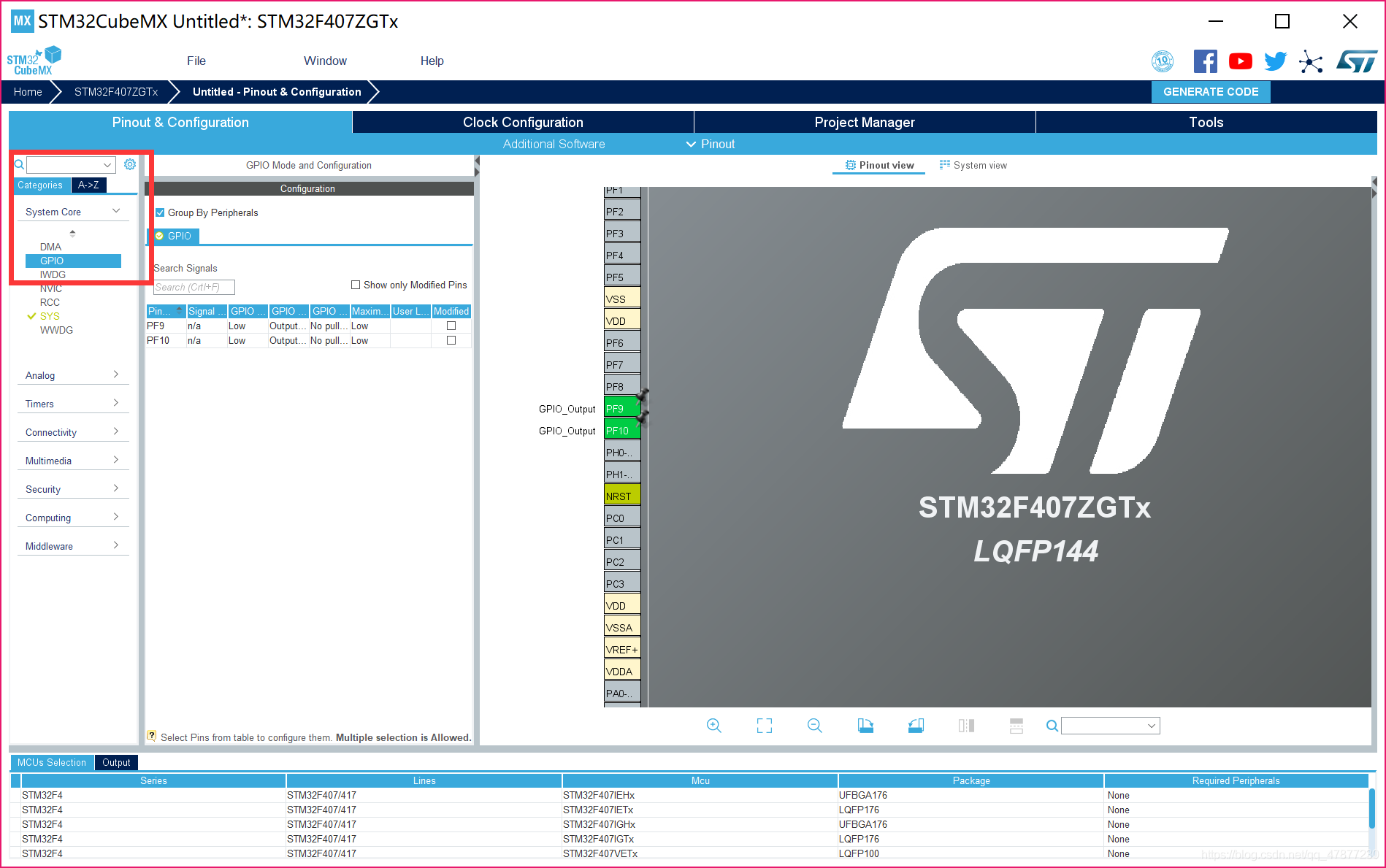The width and height of the screenshot is (1386, 868).
Task: Click the pin search magnifier below the chip
Action: [x=1052, y=726]
